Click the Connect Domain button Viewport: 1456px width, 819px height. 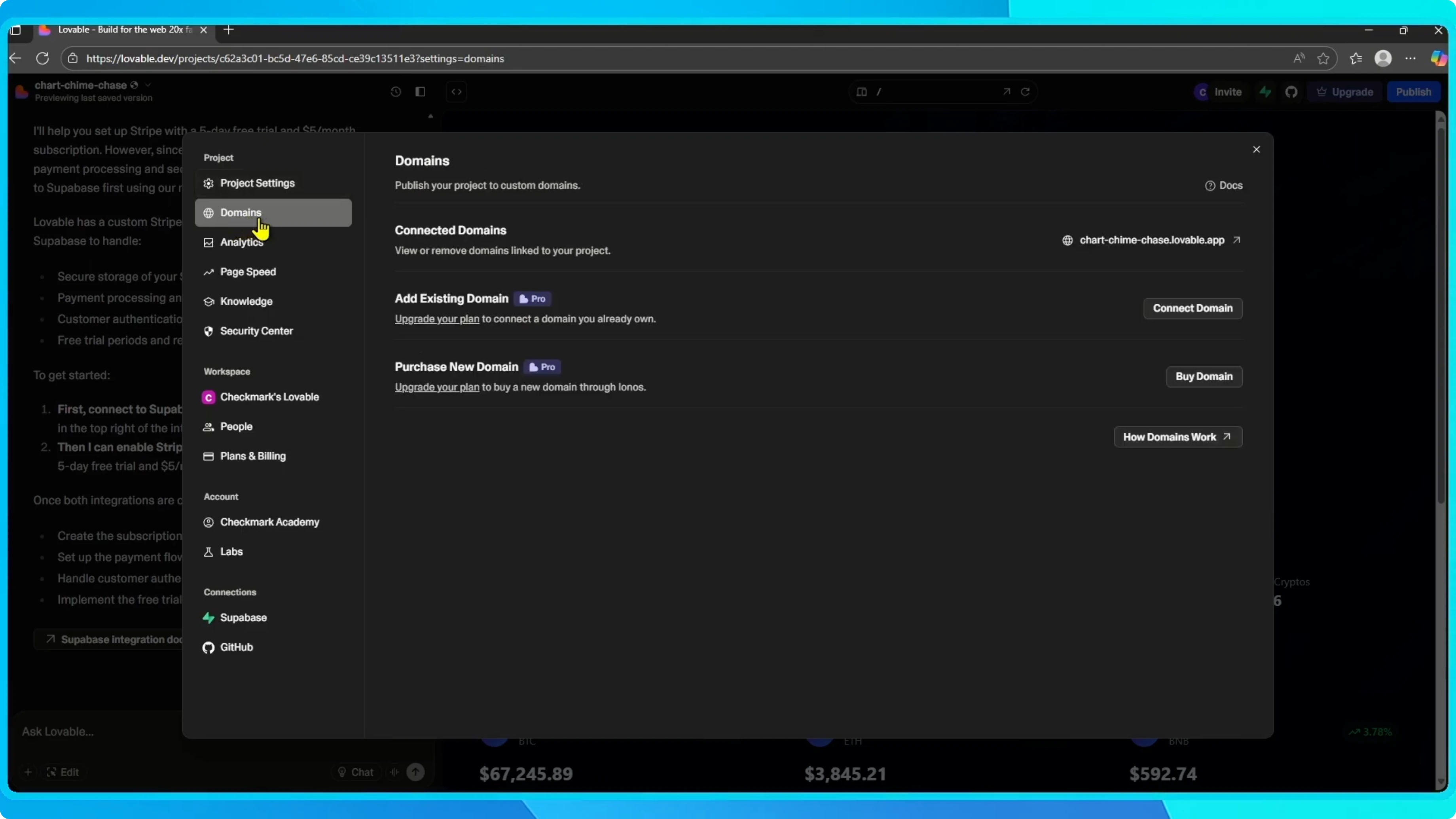coord(1192,308)
